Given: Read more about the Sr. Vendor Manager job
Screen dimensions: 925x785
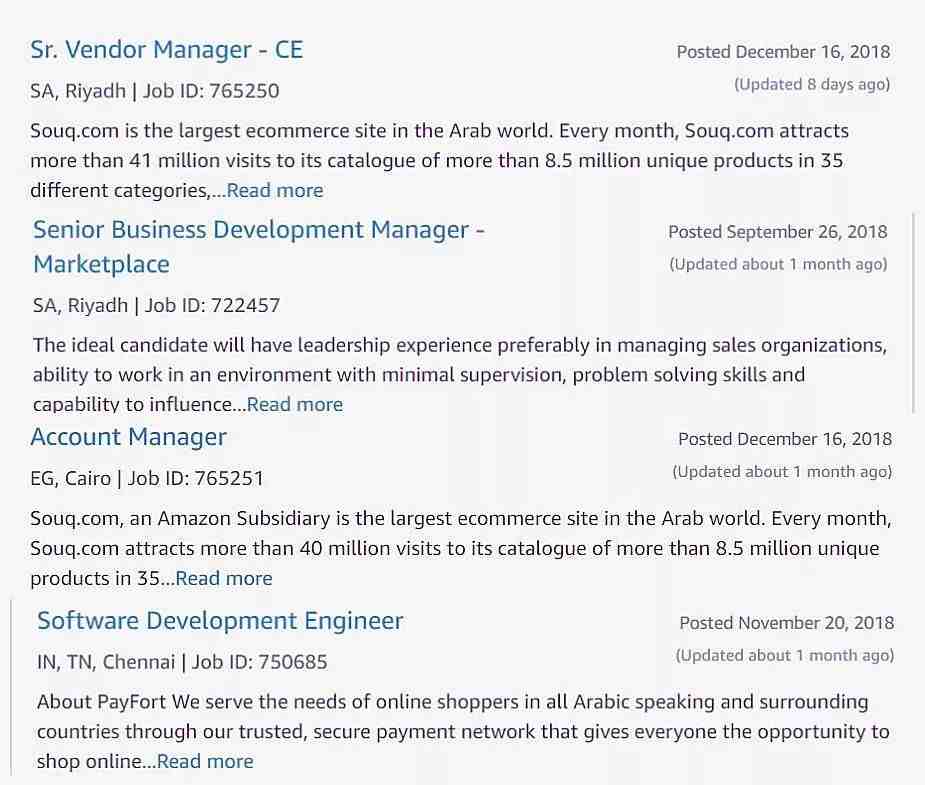Looking at the screenshot, I should click(275, 190).
